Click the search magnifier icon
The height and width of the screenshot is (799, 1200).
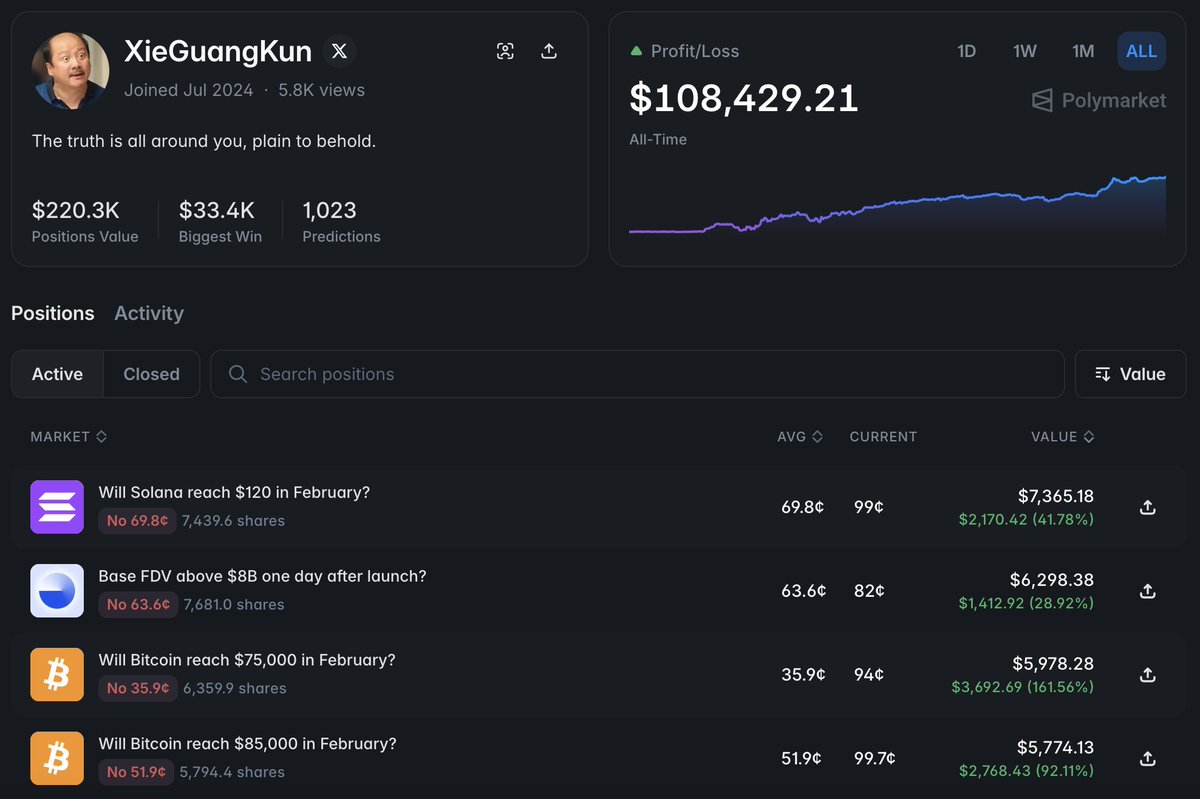238,374
